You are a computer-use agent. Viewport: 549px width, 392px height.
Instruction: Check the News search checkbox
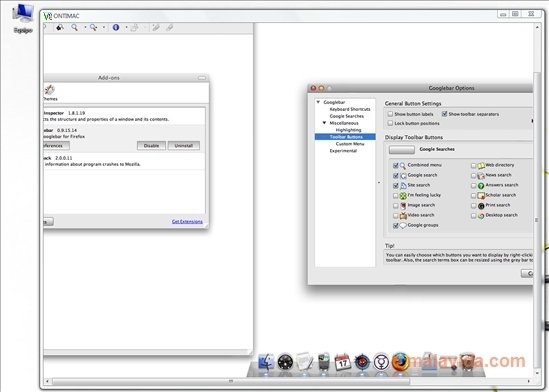pyautogui.click(x=473, y=176)
